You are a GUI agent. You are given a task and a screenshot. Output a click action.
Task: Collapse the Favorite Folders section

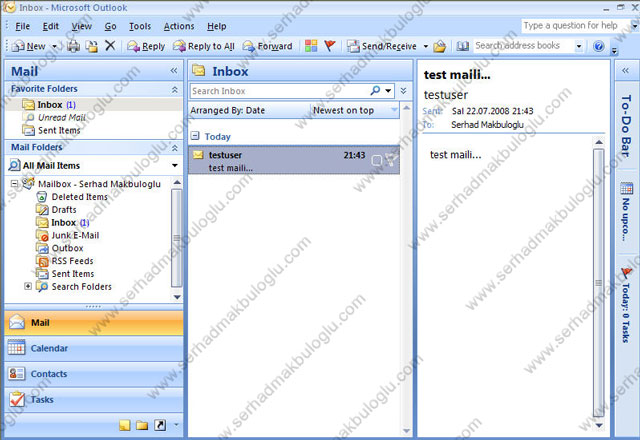(x=175, y=89)
